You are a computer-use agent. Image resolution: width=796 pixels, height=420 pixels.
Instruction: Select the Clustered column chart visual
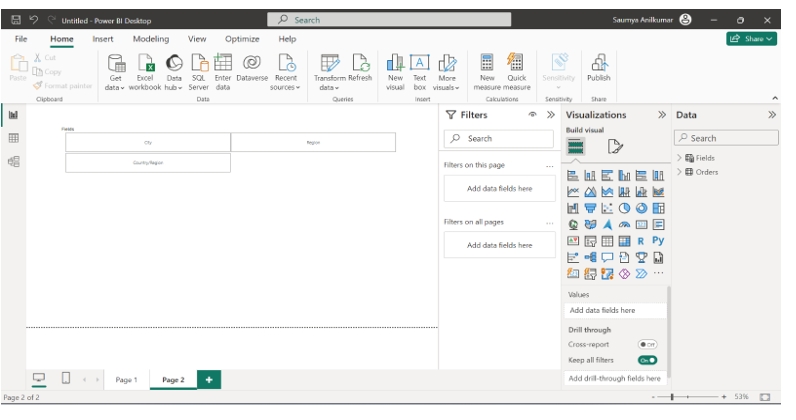[x=624, y=176]
